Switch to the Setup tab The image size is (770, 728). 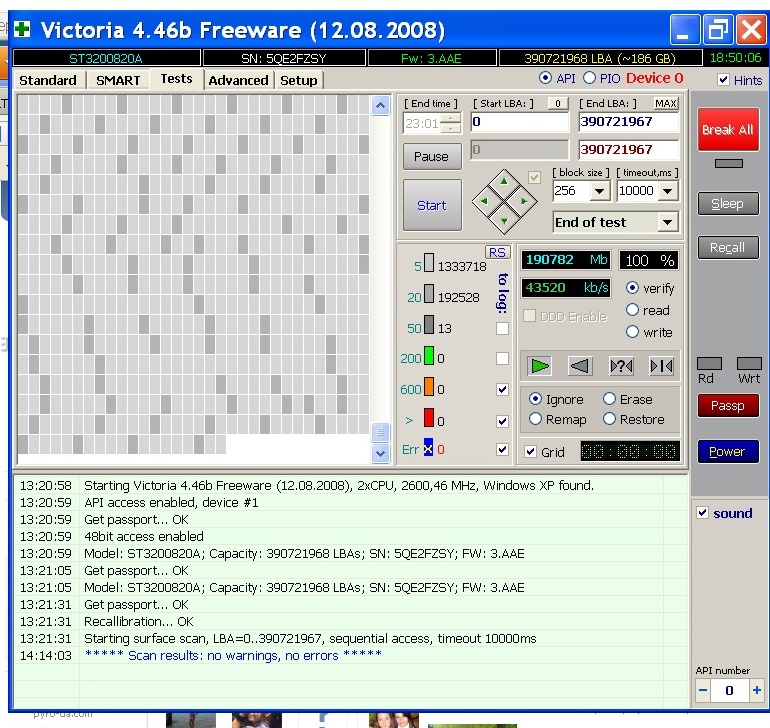click(x=299, y=80)
